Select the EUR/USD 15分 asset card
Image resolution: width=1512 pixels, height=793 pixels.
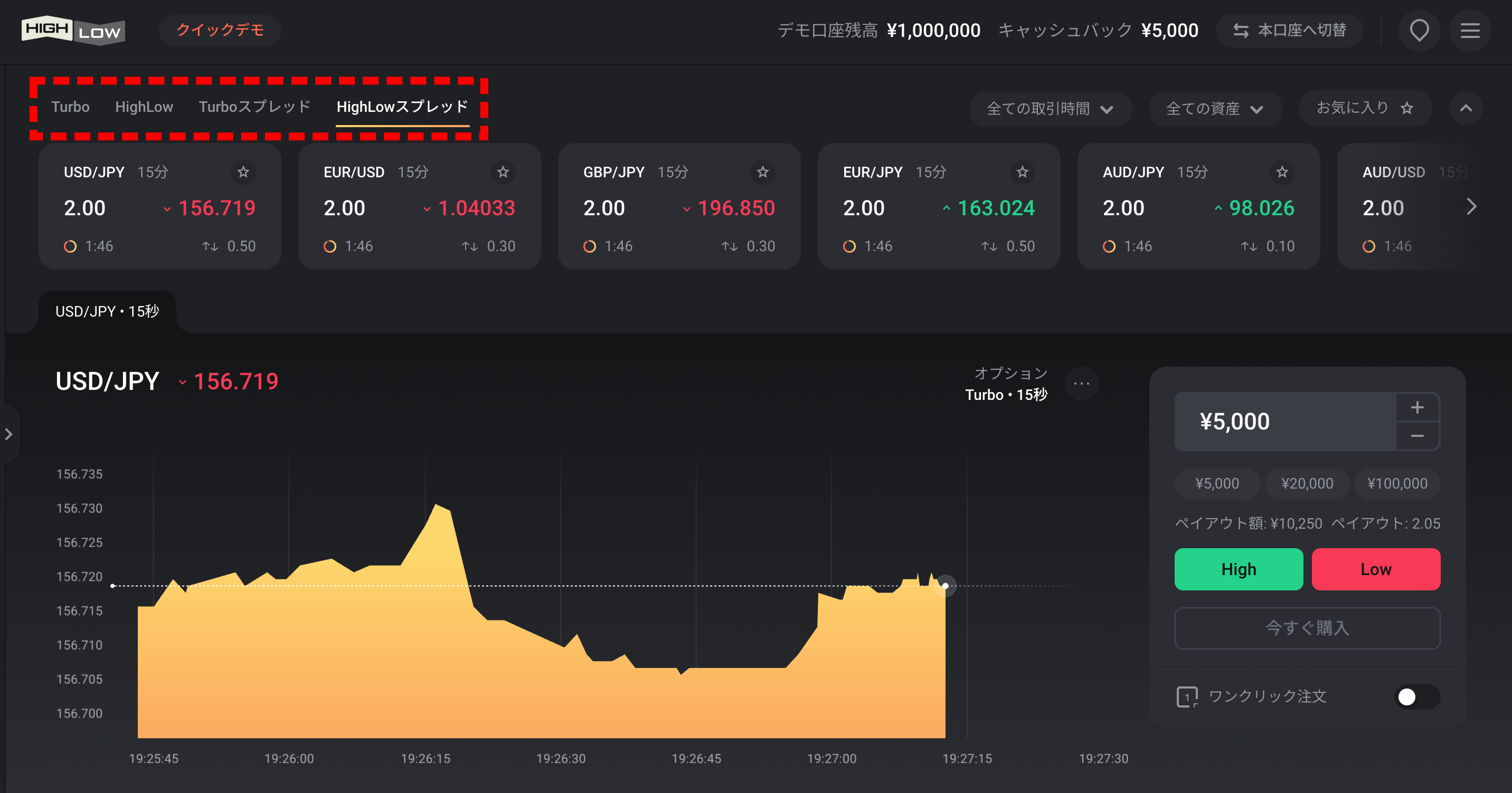pos(420,206)
